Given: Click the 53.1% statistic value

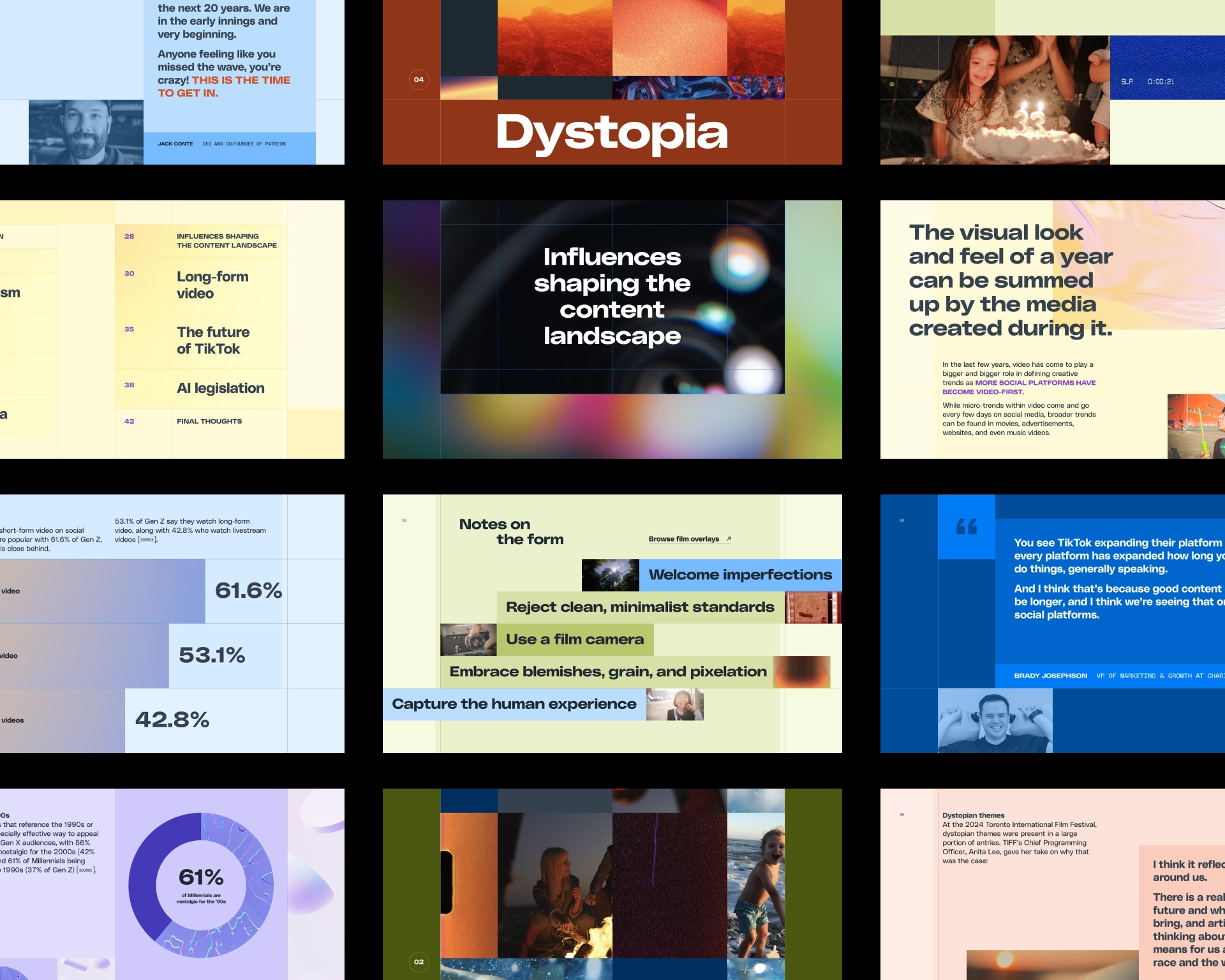Looking at the screenshot, I should (x=212, y=655).
